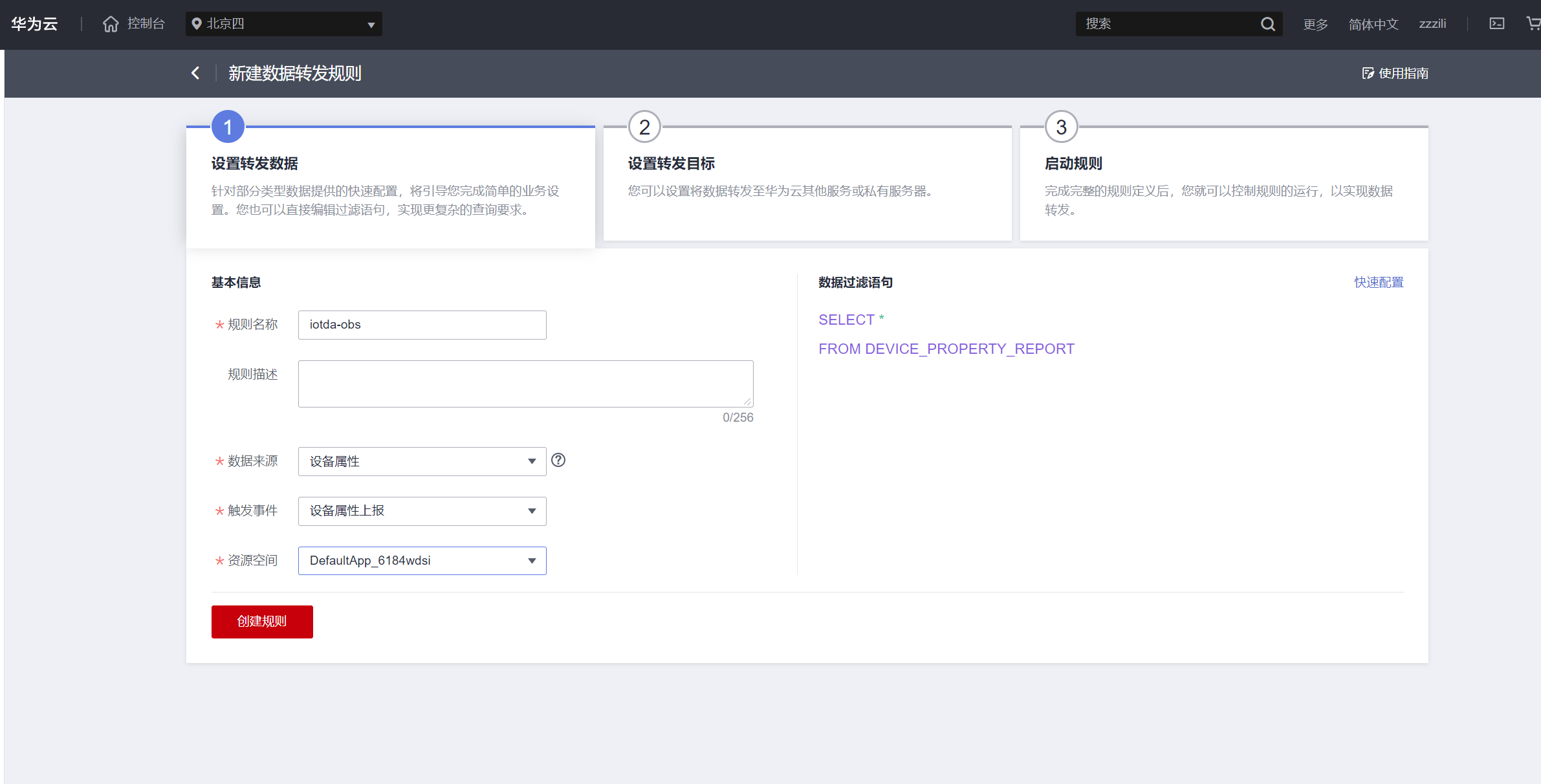Open the 更多 menu in the top bar

tap(1315, 24)
